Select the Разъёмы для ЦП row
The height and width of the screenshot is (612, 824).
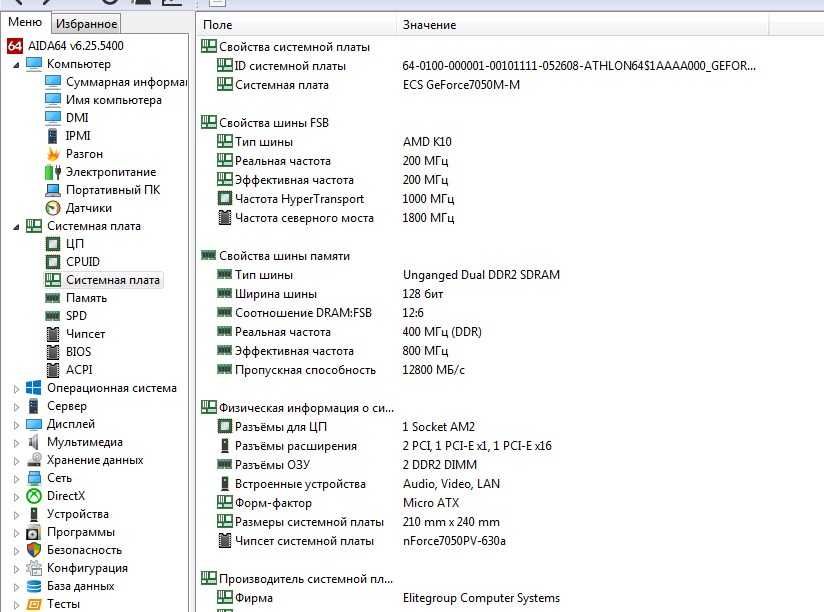click(346, 427)
